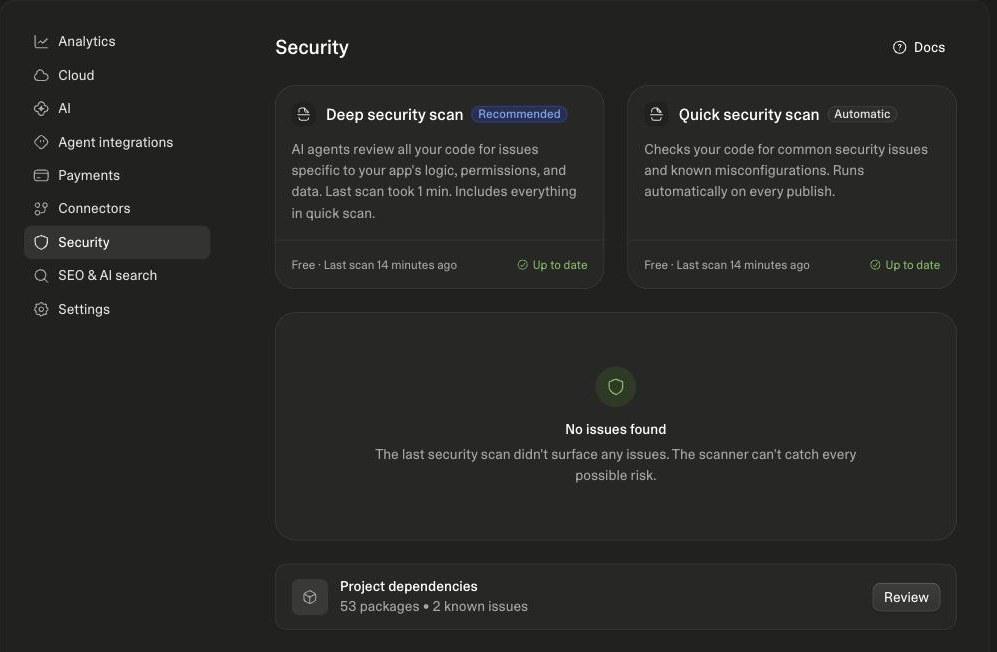Select Agent integrations in sidebar
The image size is (997, 652).
pos(117,142)
